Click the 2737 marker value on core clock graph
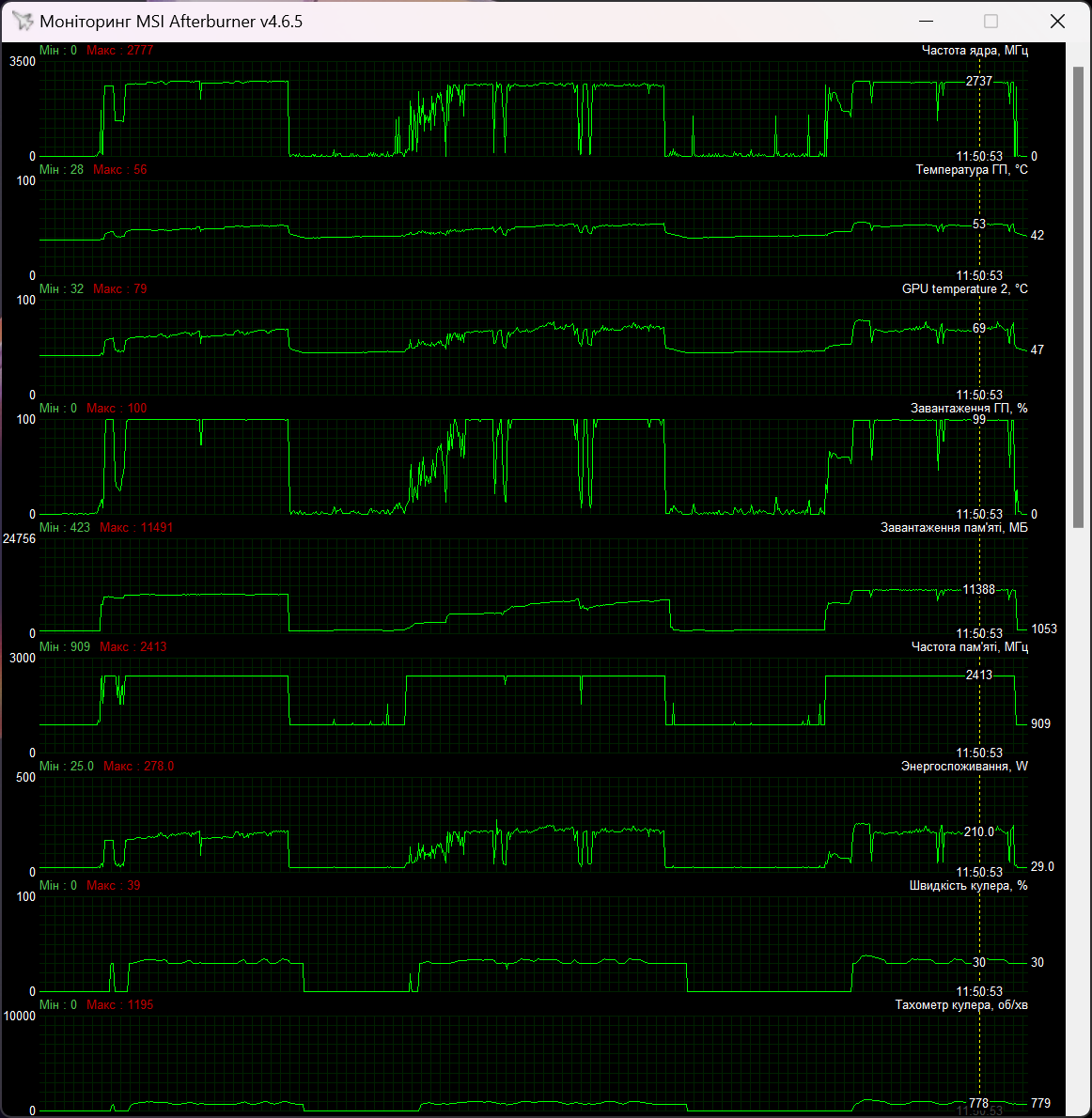The height and width of the screenshot is (1118, 1092). (x=978, y=81)
